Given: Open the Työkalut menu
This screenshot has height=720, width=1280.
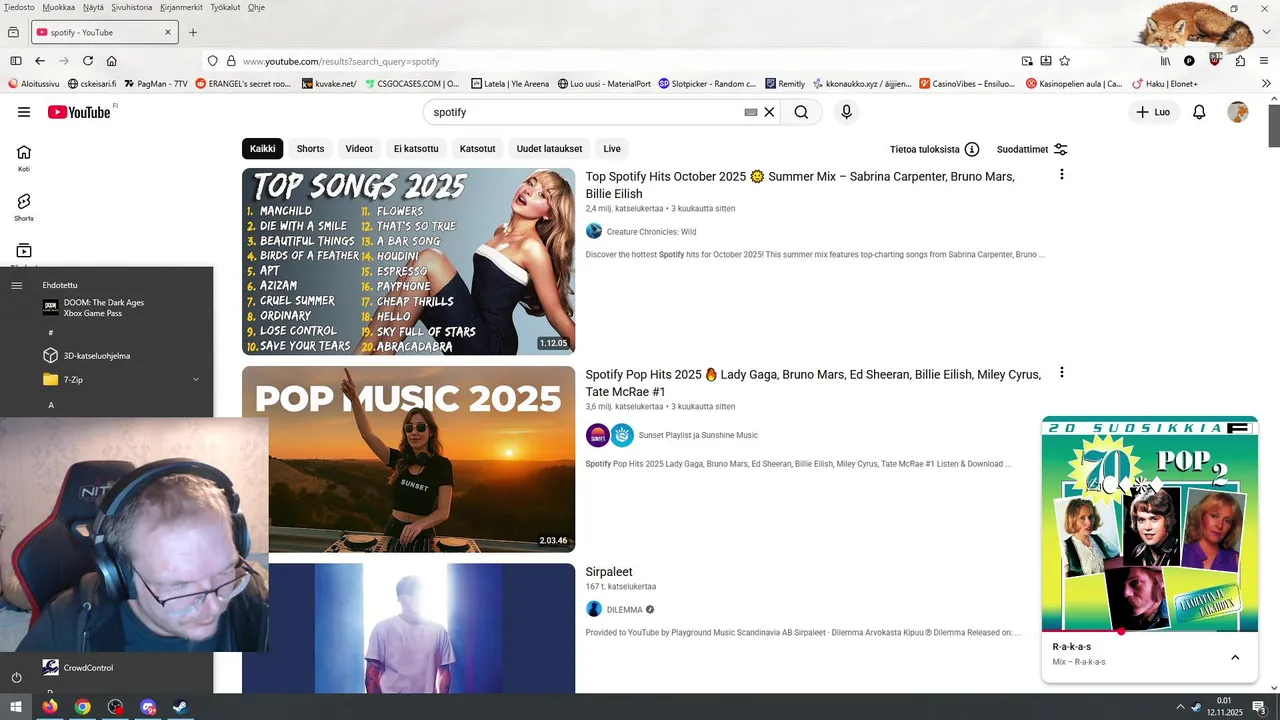Looking at the screenshot, I should [225, 7].
